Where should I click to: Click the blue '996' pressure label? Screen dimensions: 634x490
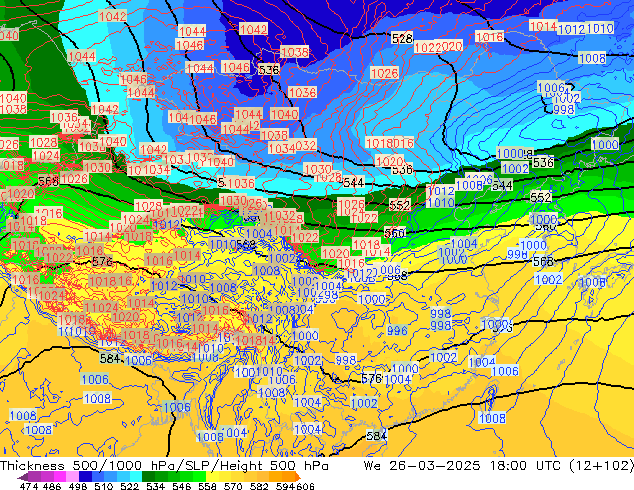(397, 330)
